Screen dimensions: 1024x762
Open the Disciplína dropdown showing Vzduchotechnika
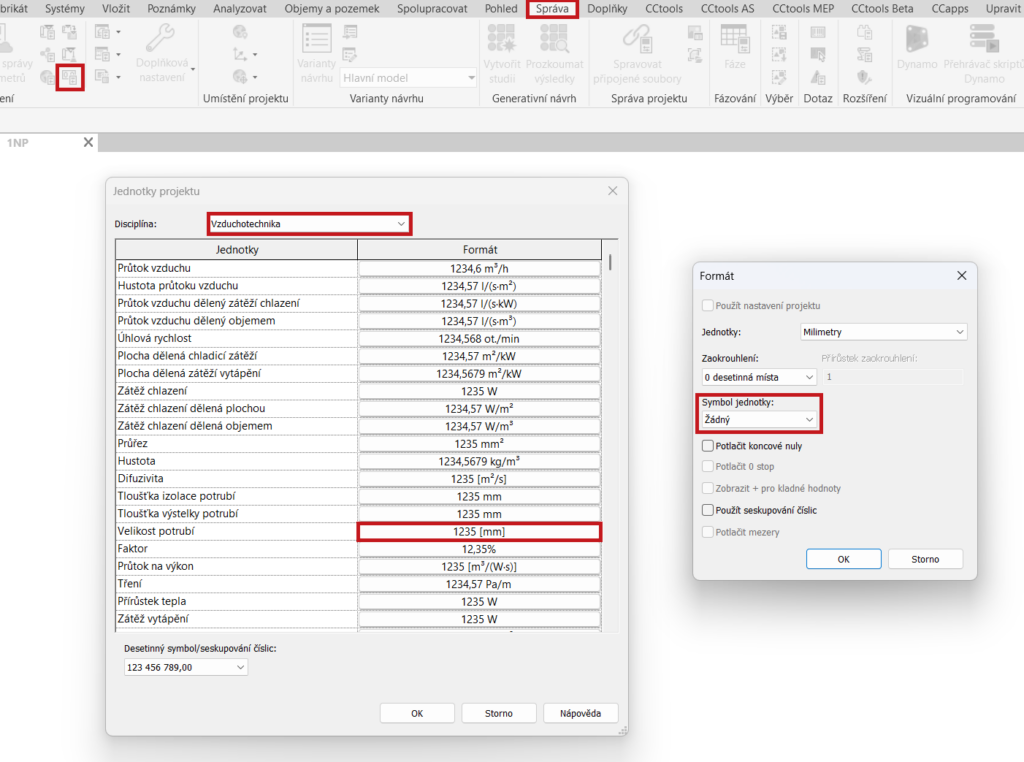[x=309, y=224]
